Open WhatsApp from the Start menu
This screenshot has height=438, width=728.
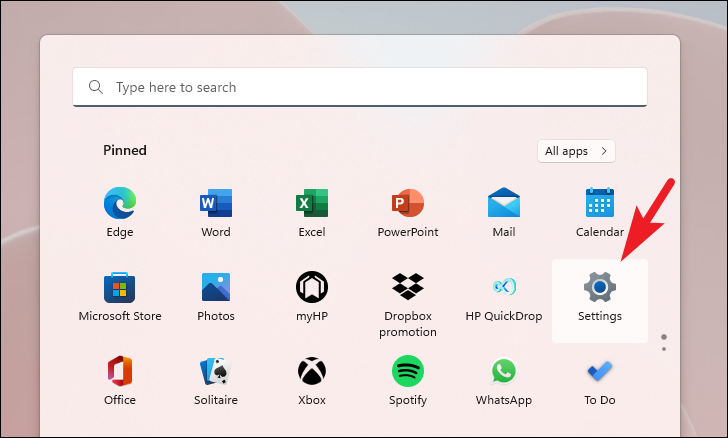click(504, 371)
